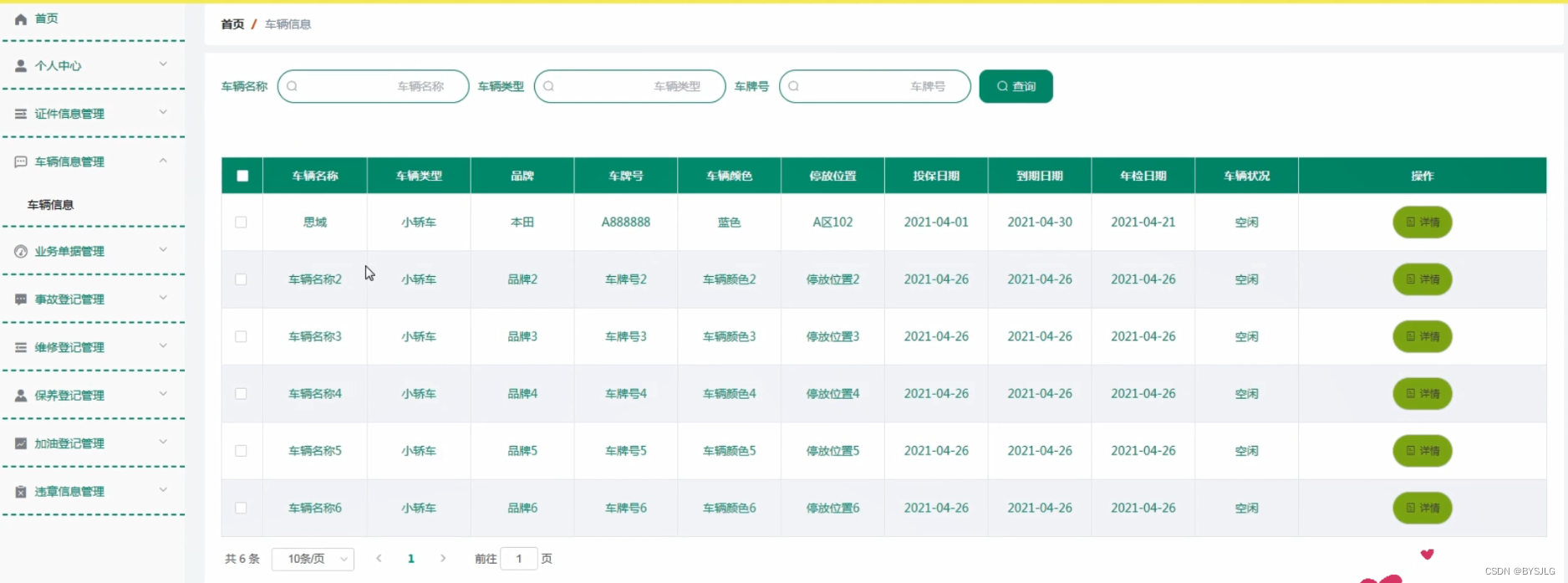Screen dimensions: 1568x583
Task: Check the row for 车辆名称3
Action: (241, 336)
